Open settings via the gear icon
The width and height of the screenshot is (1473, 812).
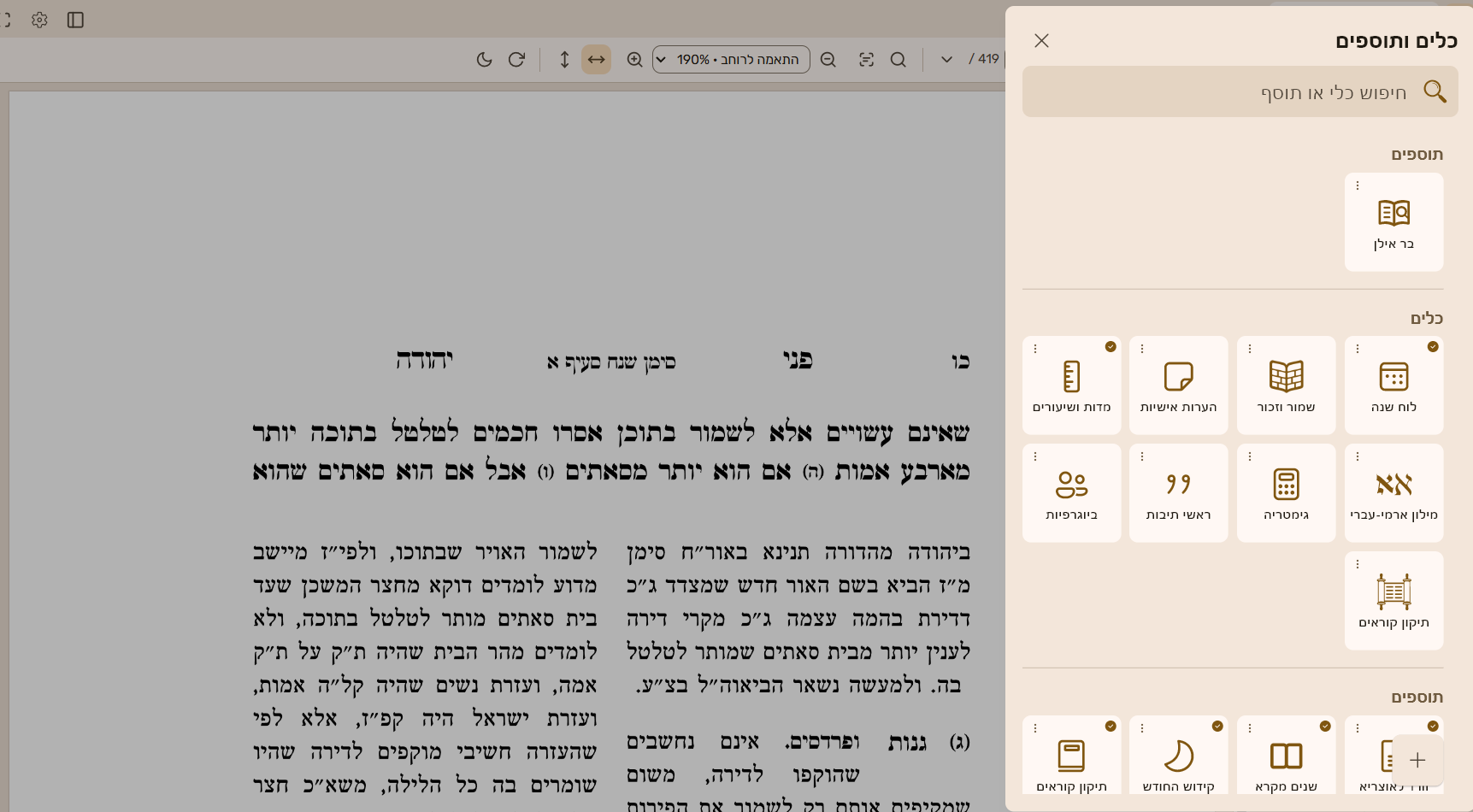coord(39,20)
